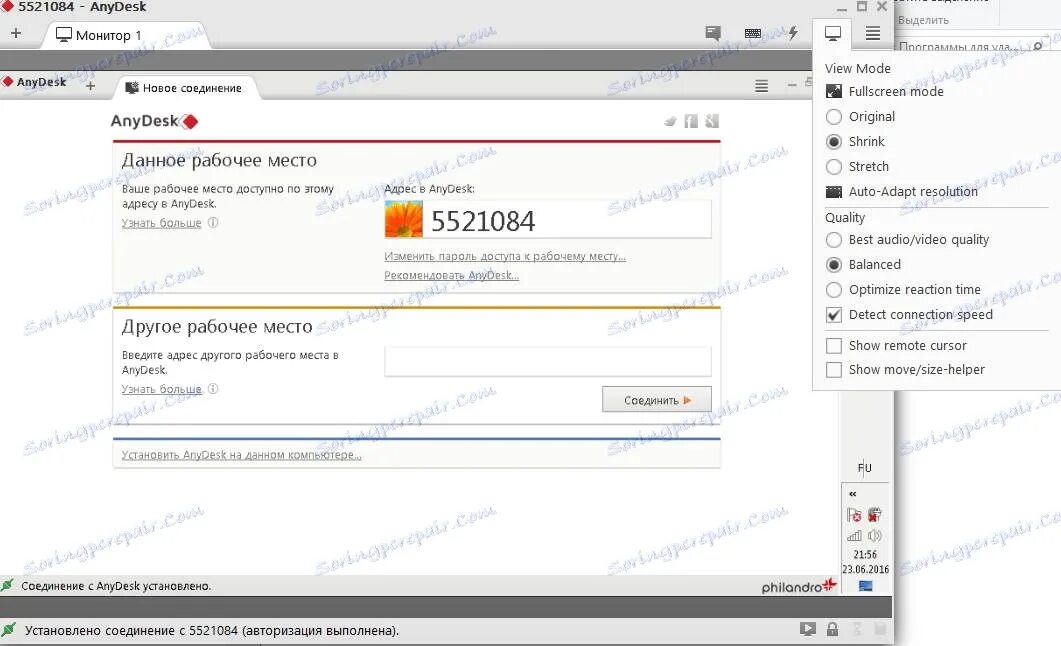Add a new session tab with plus

tap(16, 33)
